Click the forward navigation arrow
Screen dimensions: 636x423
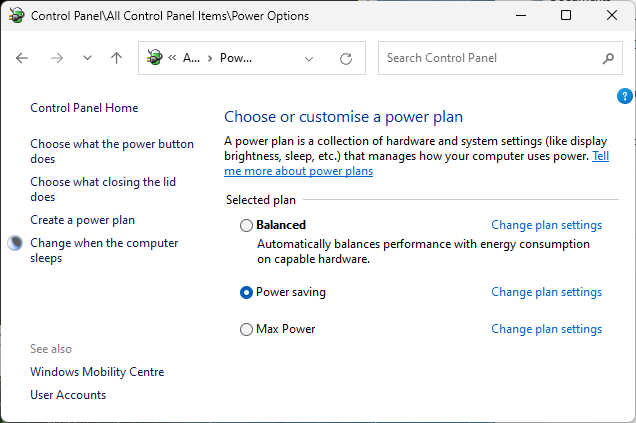tap(57, 58)
